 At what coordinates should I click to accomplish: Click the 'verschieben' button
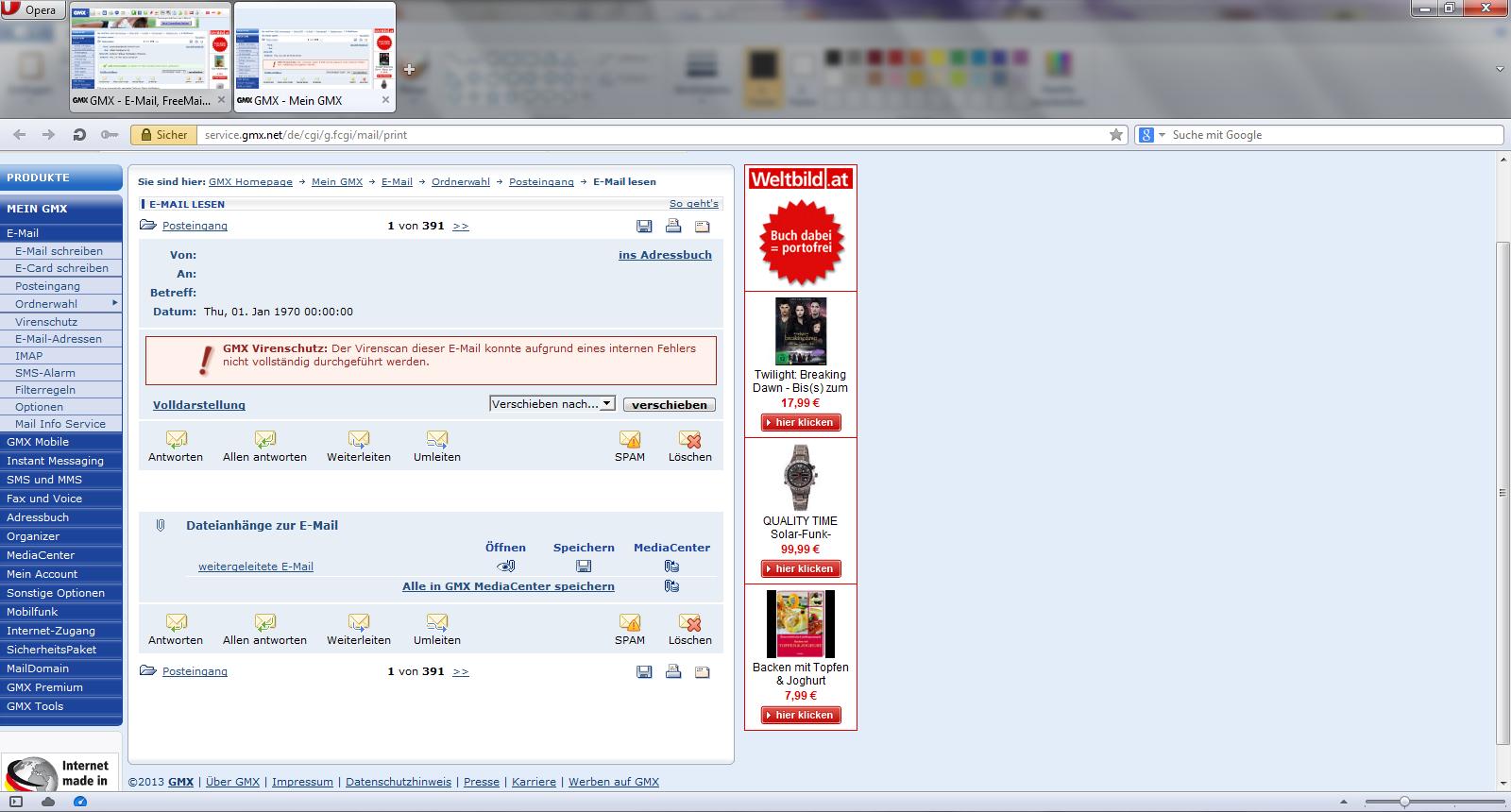(x=670, y=404)
